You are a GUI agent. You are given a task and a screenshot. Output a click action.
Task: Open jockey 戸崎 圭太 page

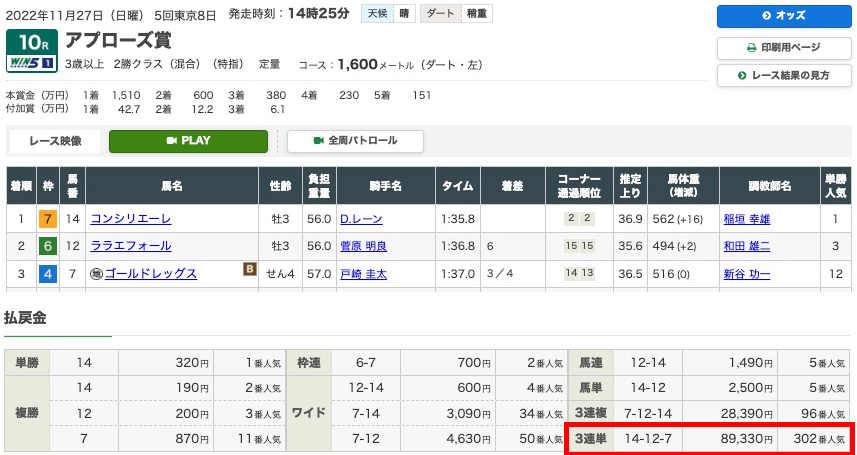point(363,274)
